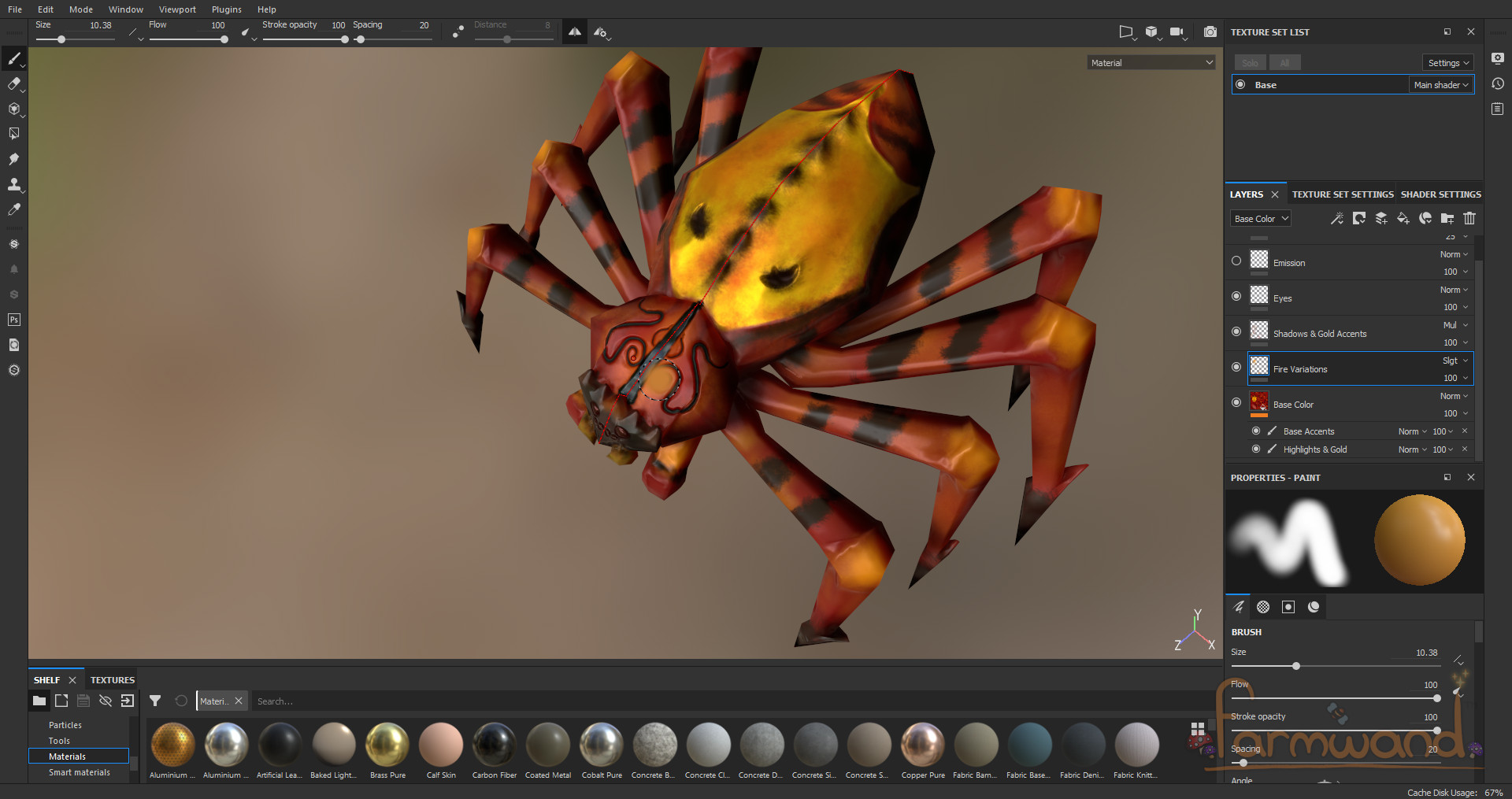Open the Main shader dropdown
The width and height of the screenshot is (1512, 799).
pyautogui.click(x=1440, y=85)
